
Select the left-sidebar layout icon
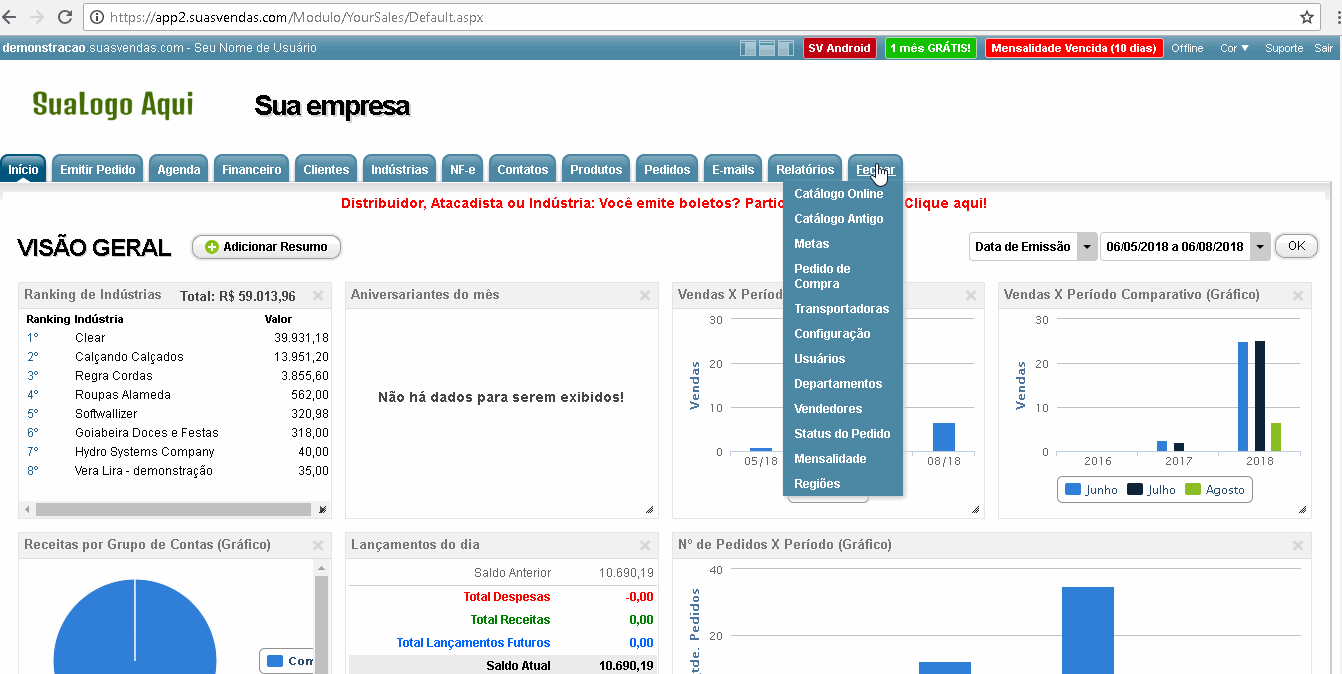pos(749,48)
